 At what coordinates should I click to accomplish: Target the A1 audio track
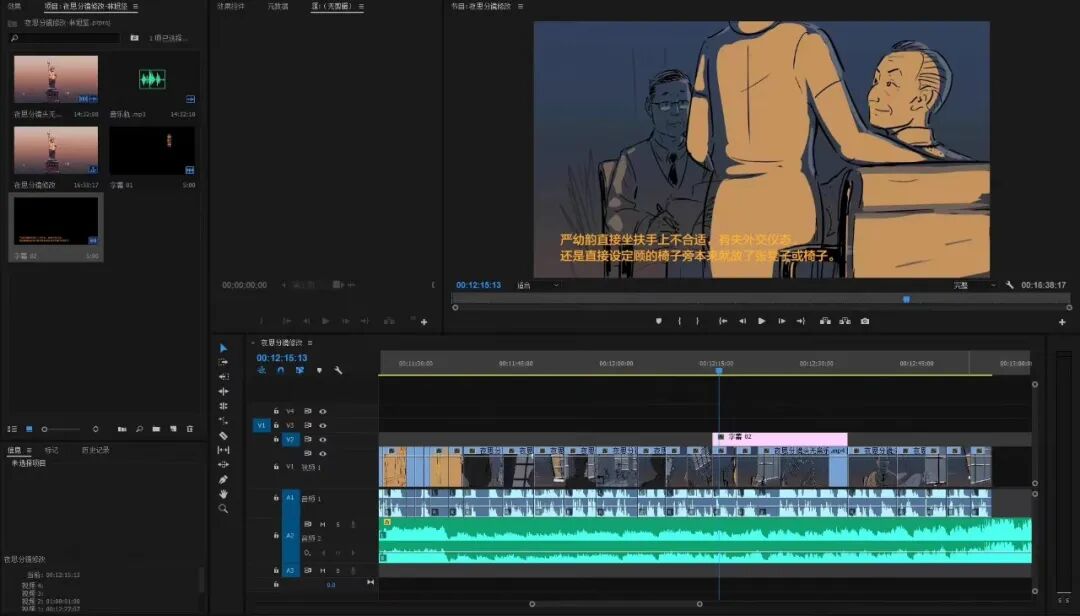290,497
